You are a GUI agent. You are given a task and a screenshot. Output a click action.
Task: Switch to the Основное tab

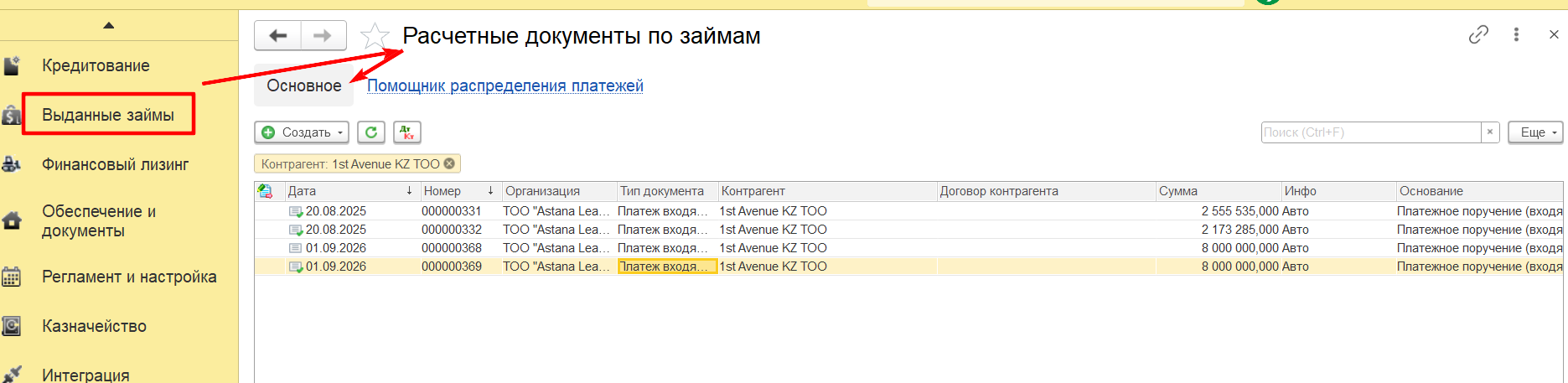coord(304,85)
